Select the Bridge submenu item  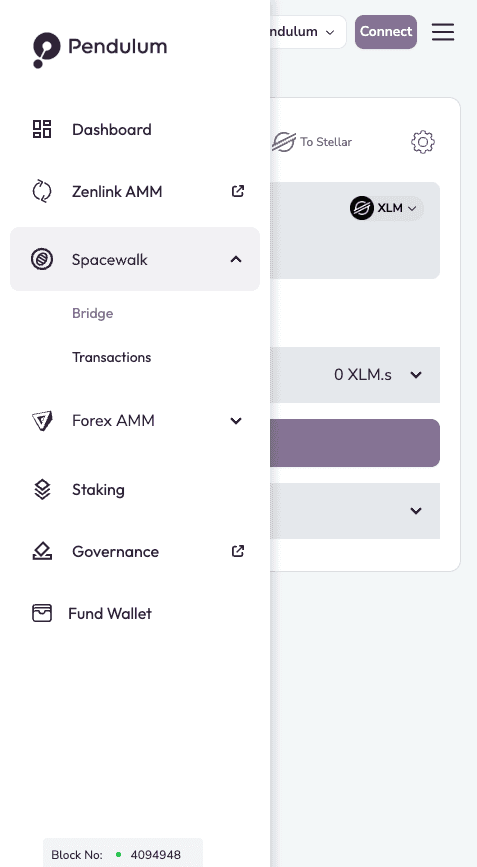click(92, 313)
